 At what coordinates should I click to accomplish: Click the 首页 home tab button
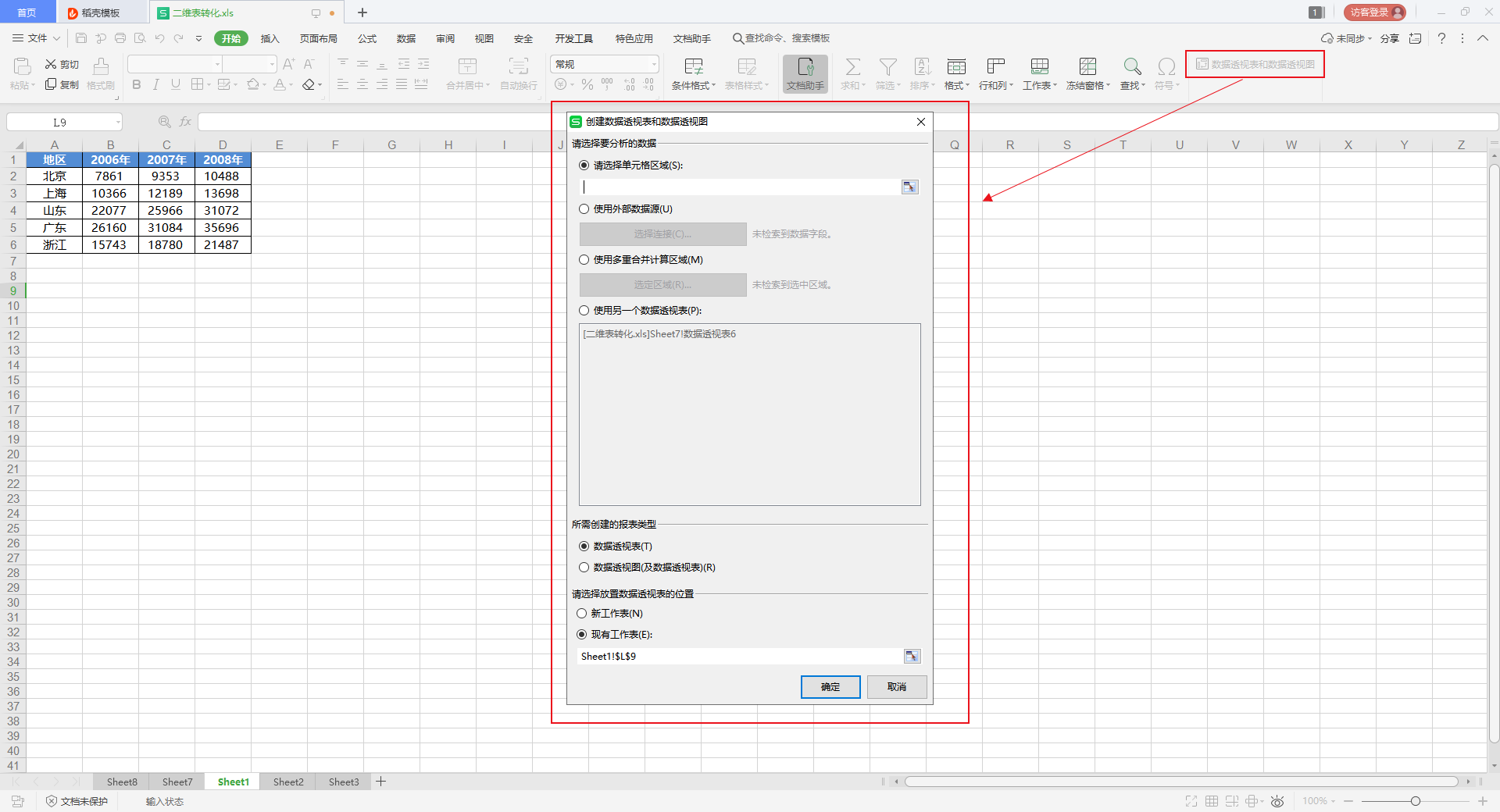[27, 12]
